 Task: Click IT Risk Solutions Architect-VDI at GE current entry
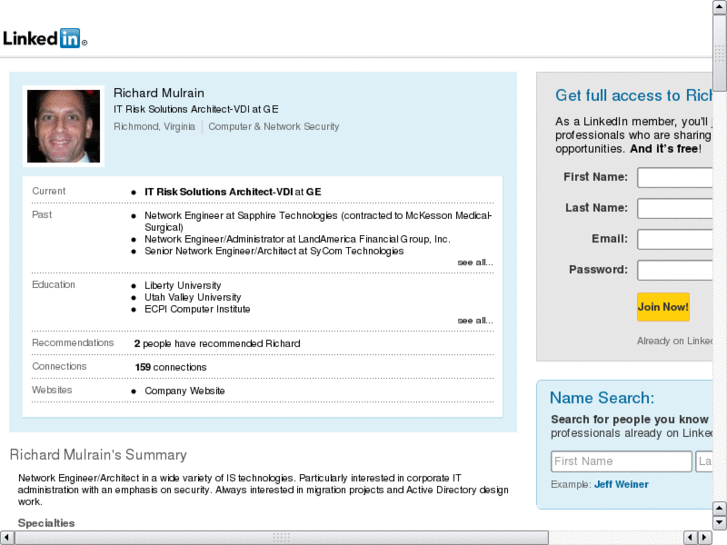[x=233, y=192]
